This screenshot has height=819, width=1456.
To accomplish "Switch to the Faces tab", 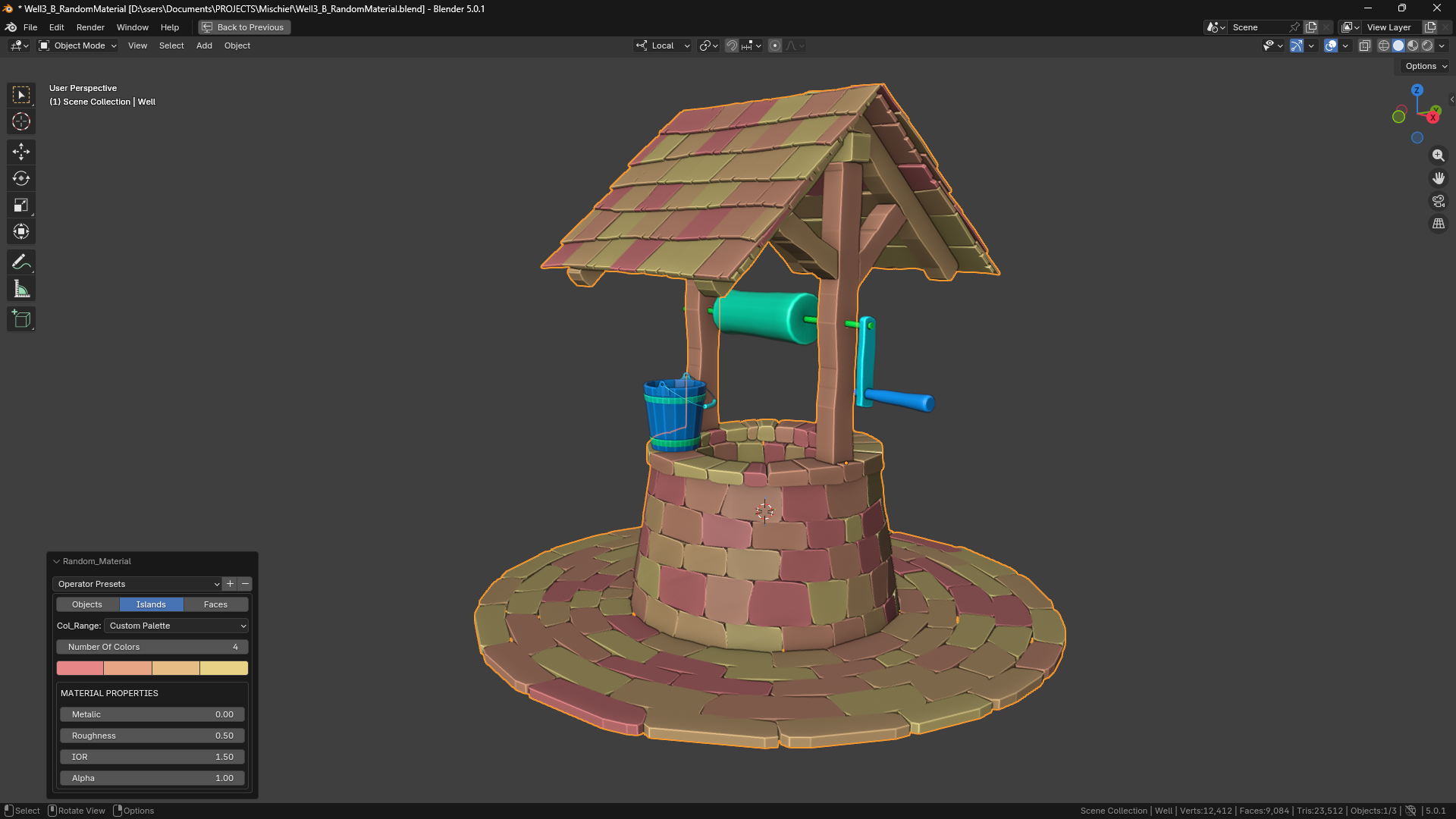I will (x=215, y=604).
